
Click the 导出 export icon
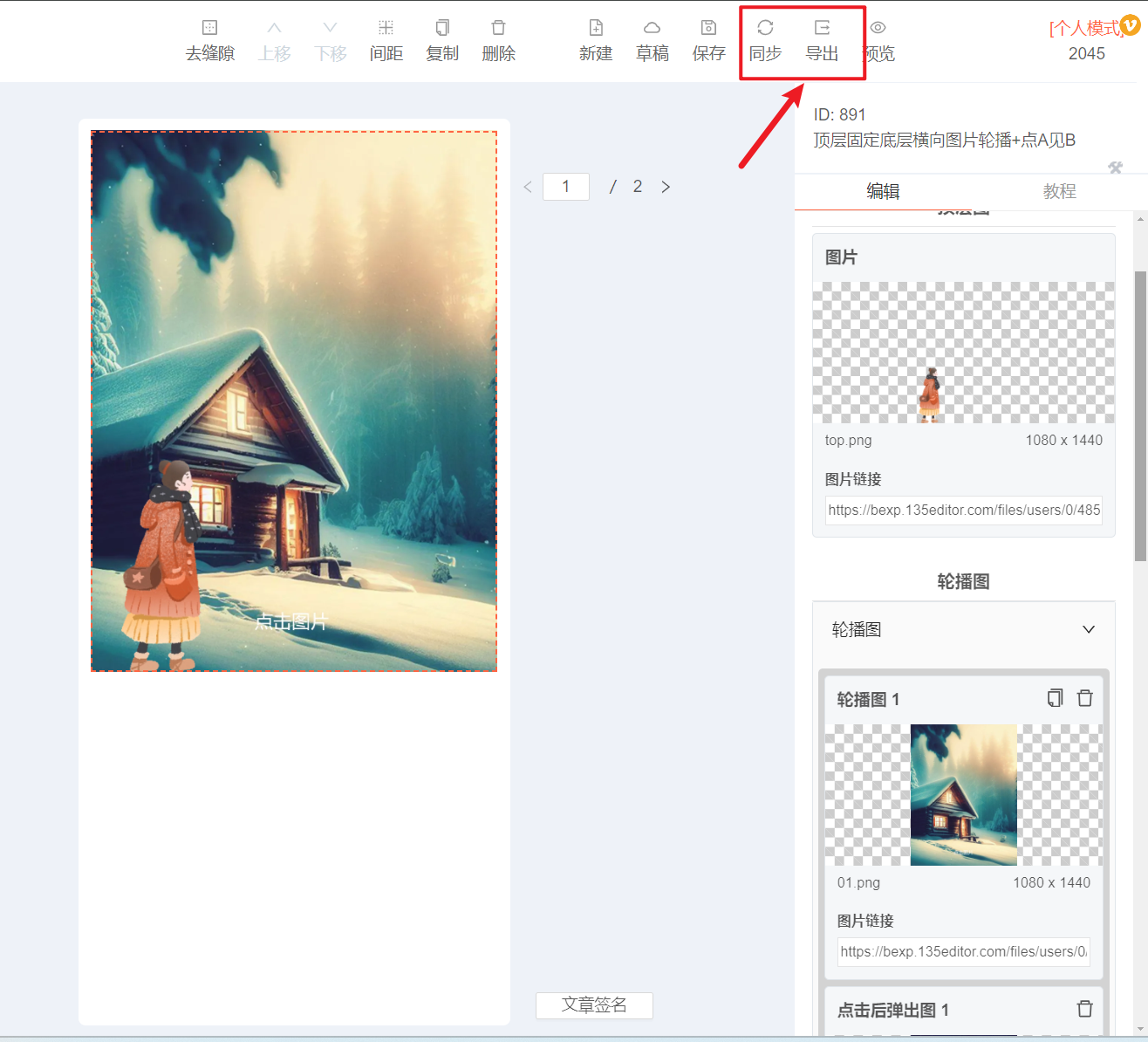click(x=822, y=28)
